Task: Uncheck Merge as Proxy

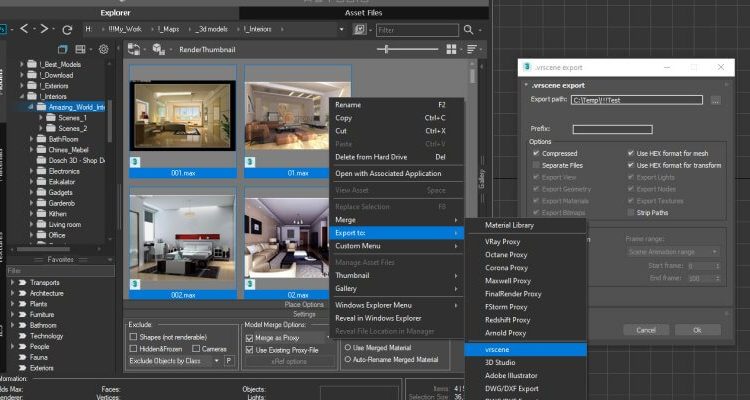Action: (250, 338)
